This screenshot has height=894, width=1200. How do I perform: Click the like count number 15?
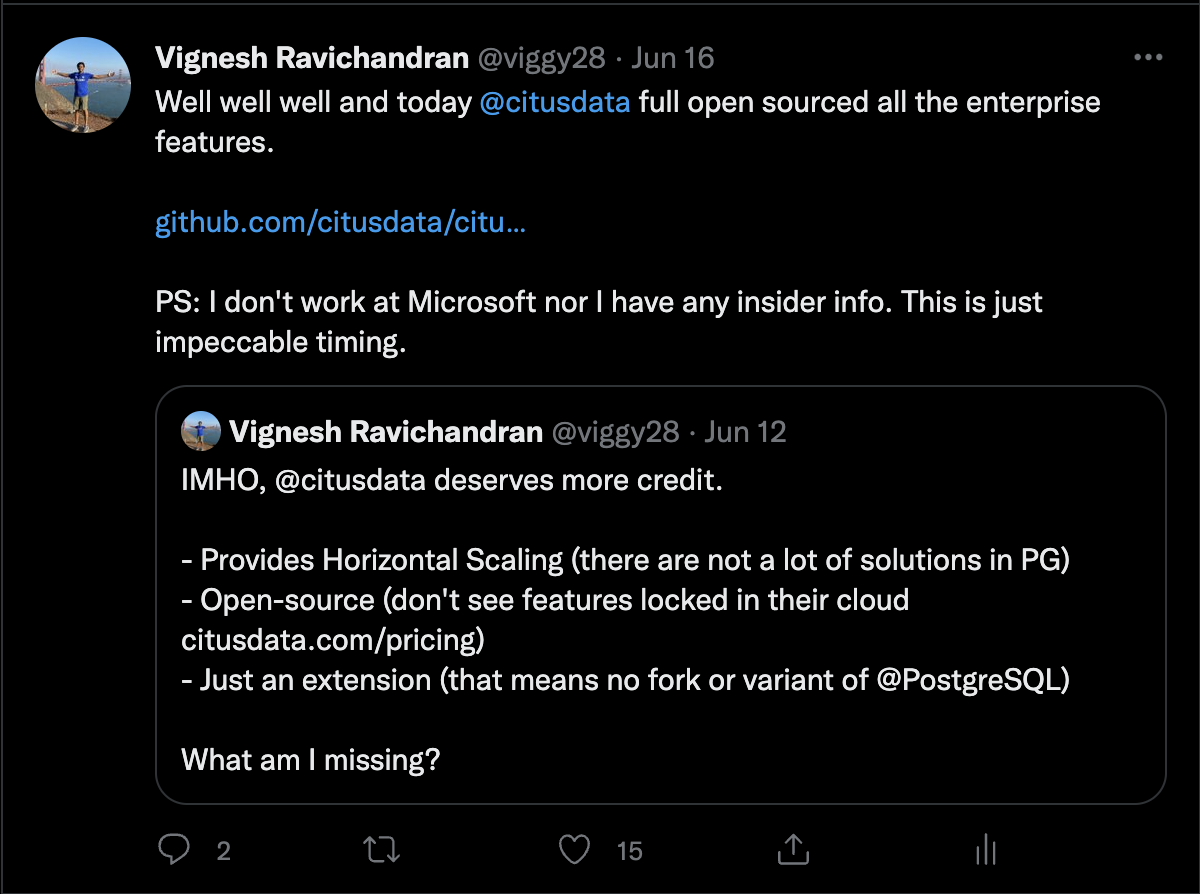(629, 851)
